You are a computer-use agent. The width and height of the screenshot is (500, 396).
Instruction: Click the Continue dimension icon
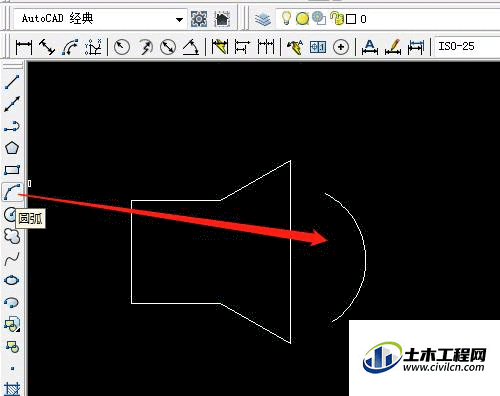tap(266, 47)
